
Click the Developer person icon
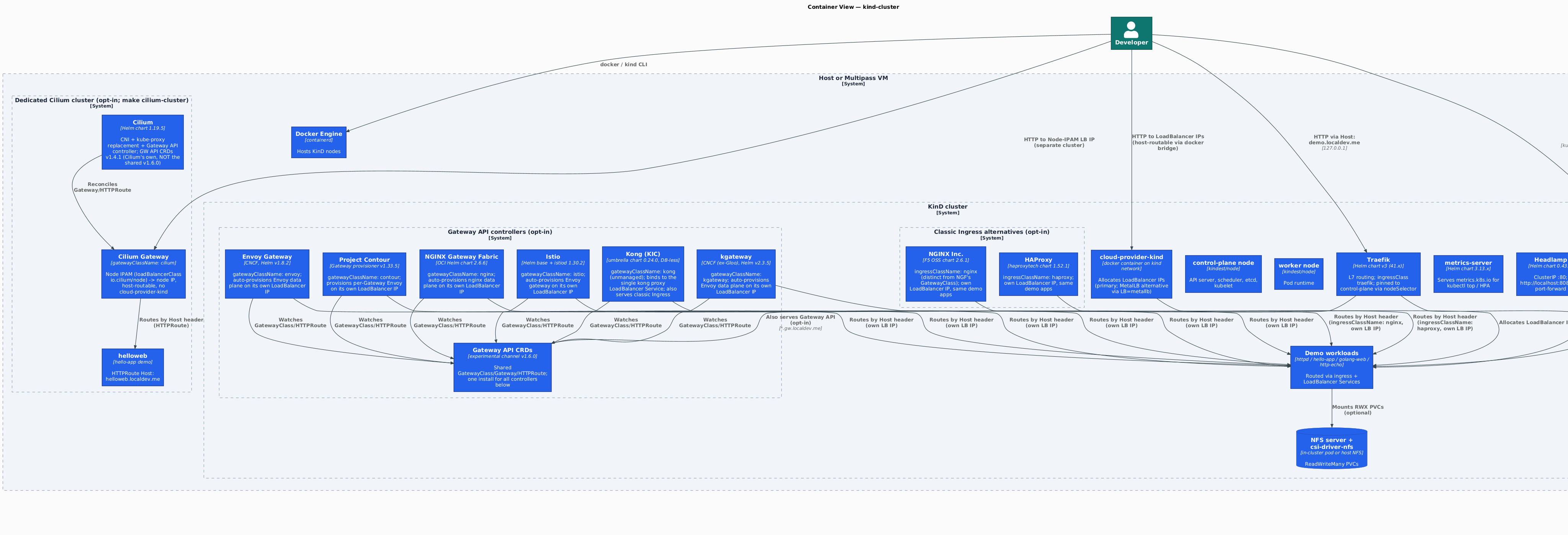1131,33
